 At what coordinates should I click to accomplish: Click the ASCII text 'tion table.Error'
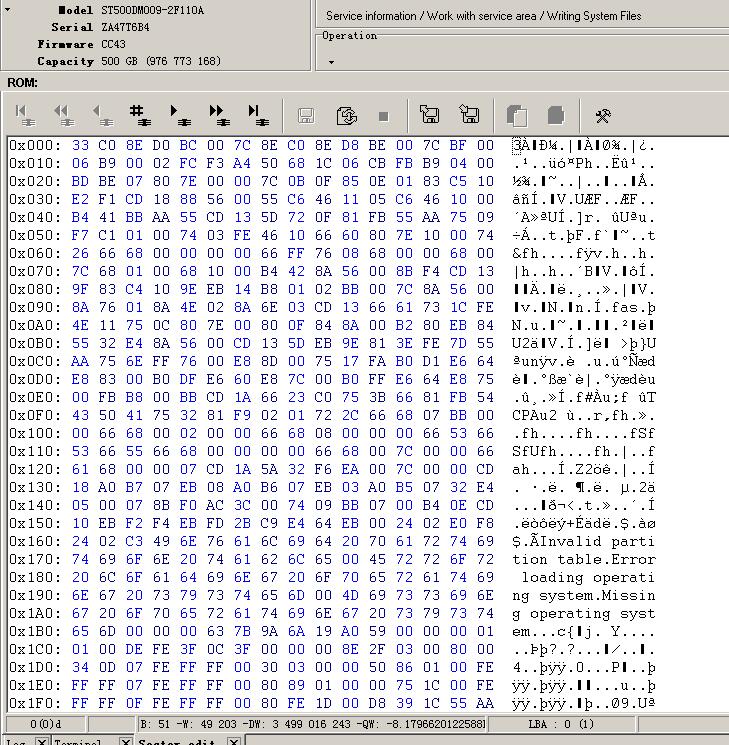pos(584,559)
